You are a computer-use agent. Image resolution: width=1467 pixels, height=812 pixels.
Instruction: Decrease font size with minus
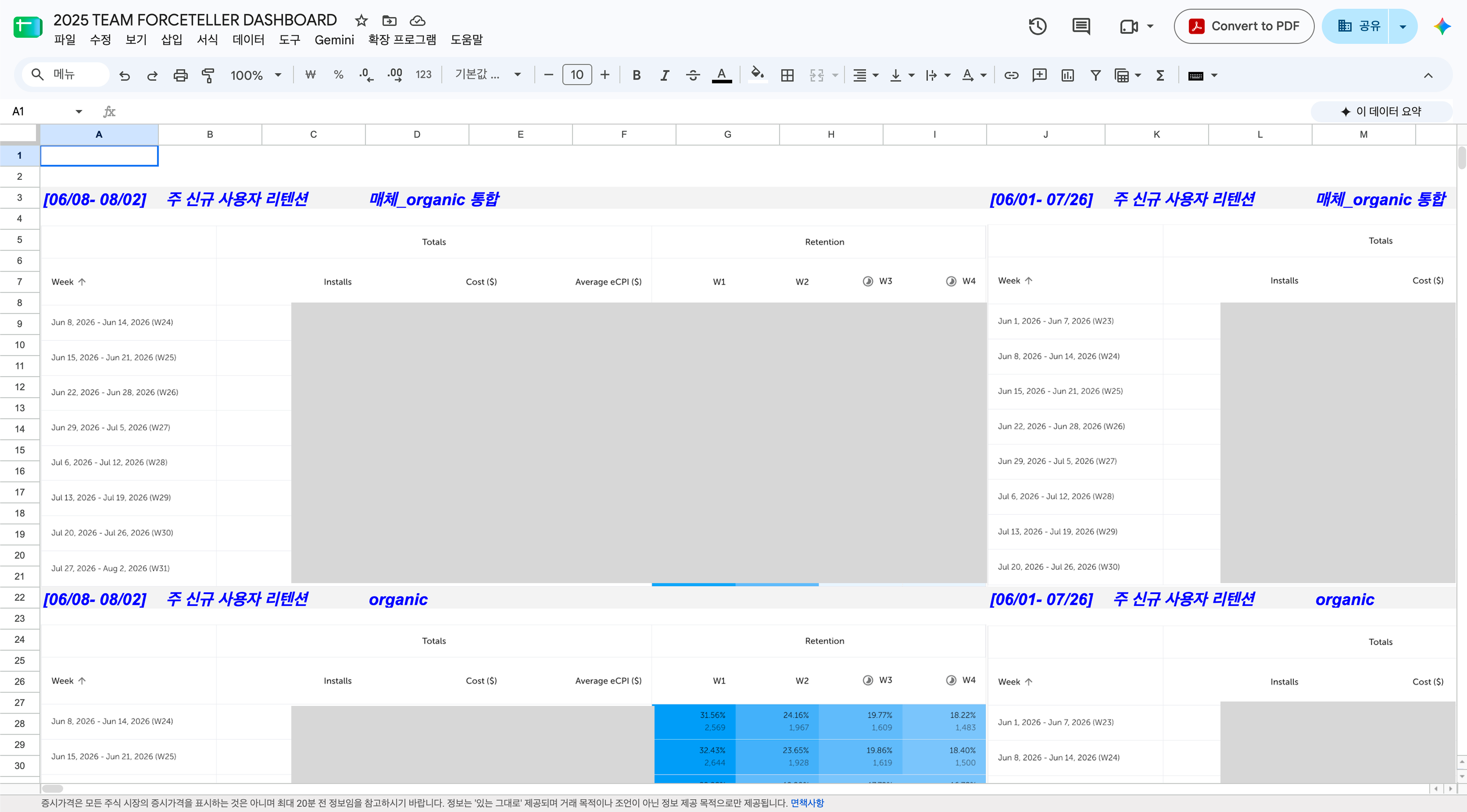click(x=548, y=75)
